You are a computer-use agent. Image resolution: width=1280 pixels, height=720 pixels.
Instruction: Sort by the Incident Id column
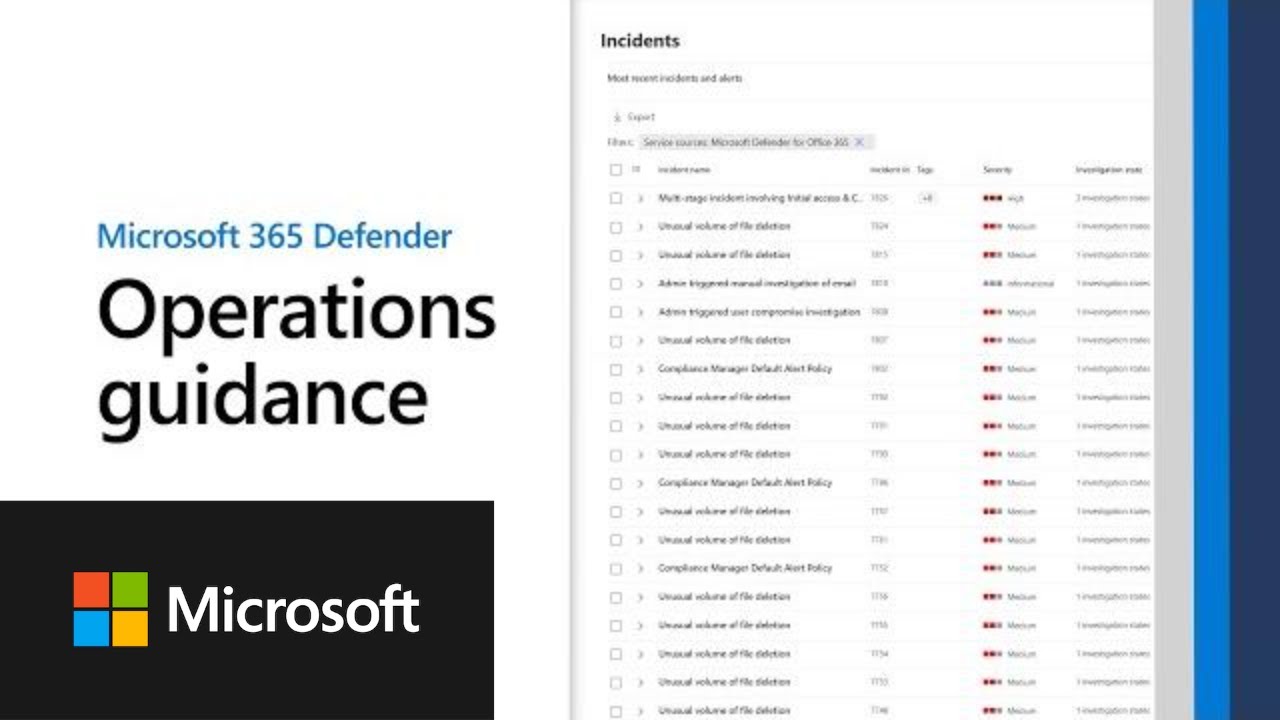point(890,170)
